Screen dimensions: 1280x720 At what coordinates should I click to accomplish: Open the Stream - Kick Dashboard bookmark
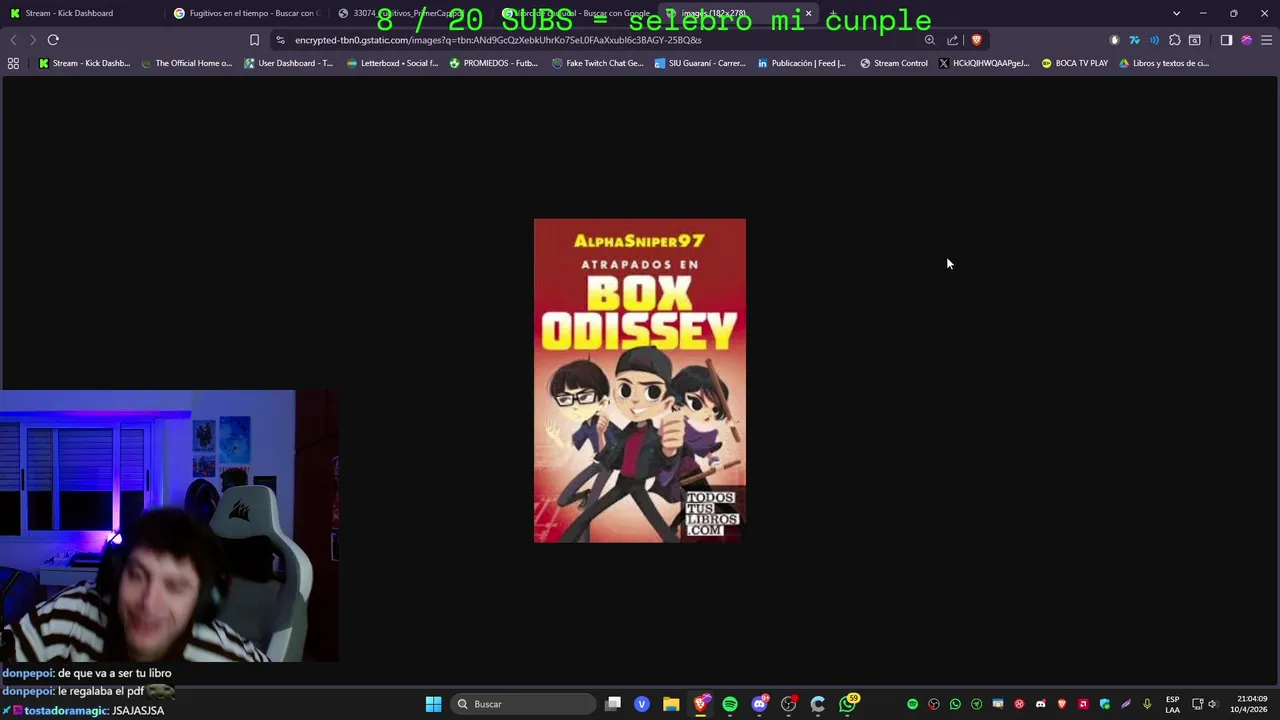click(x=84, y=63)
